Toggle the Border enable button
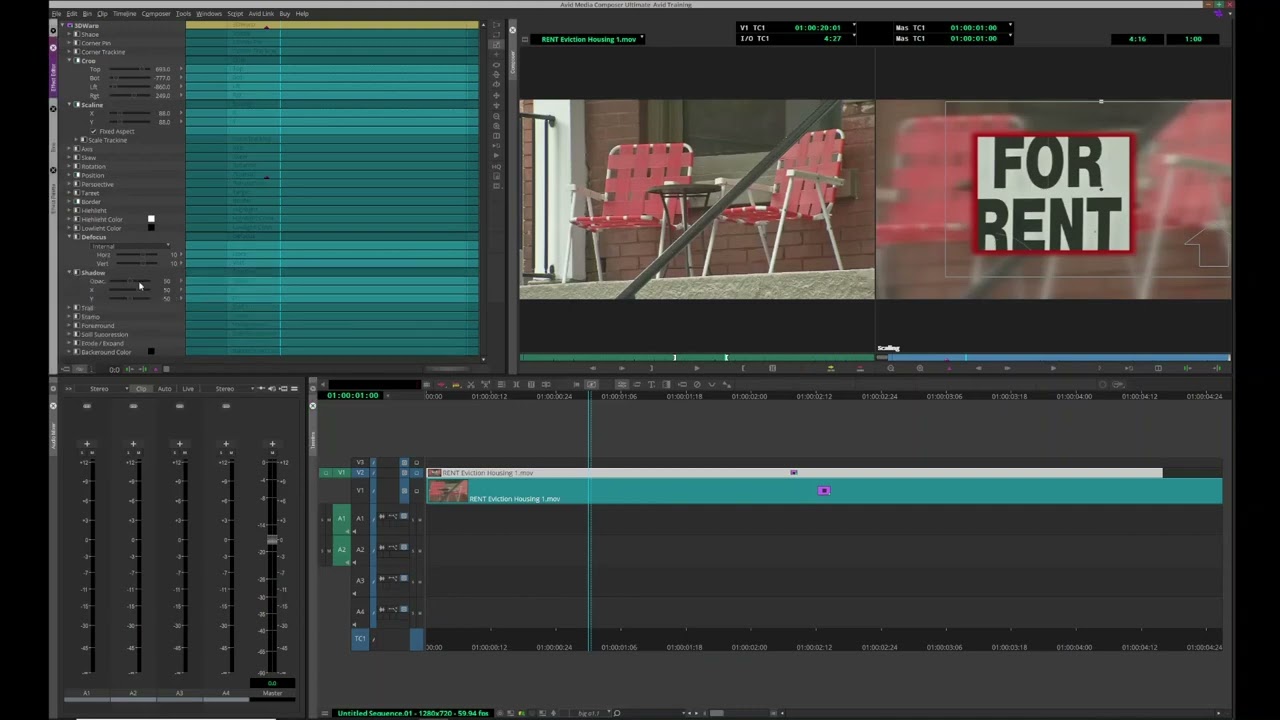The width and height of the screenshot is (1280, 720). 77,202
